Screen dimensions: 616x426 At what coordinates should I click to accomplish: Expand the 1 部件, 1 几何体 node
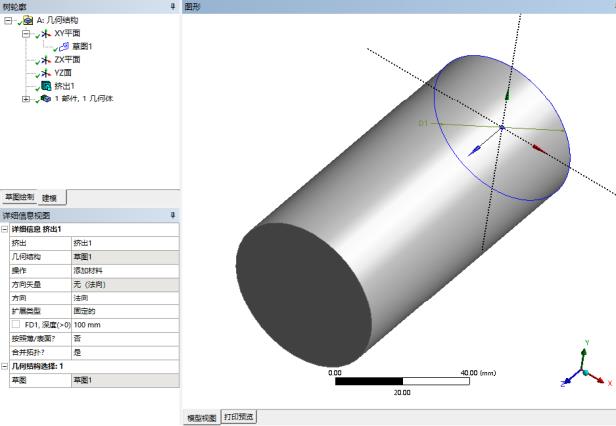click(25, 99)
